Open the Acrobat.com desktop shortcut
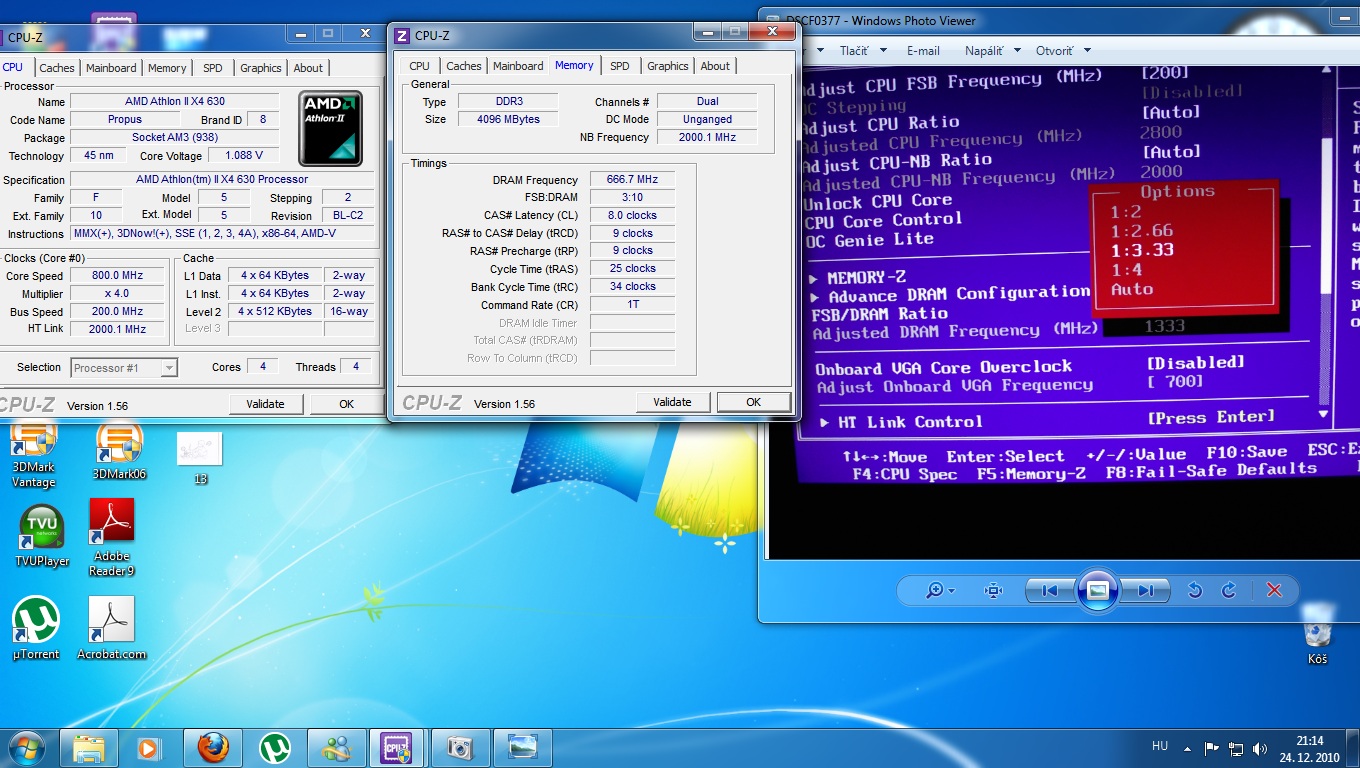1360x768 pixels. click(112, 628)
